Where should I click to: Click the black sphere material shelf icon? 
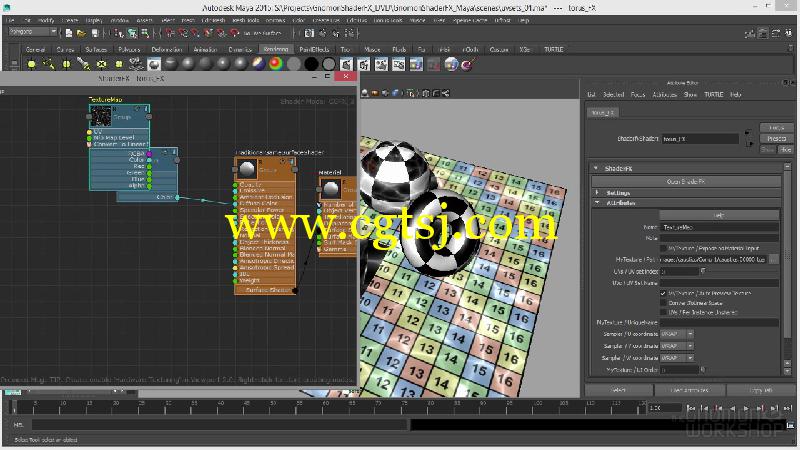click(x=311, y=64)
